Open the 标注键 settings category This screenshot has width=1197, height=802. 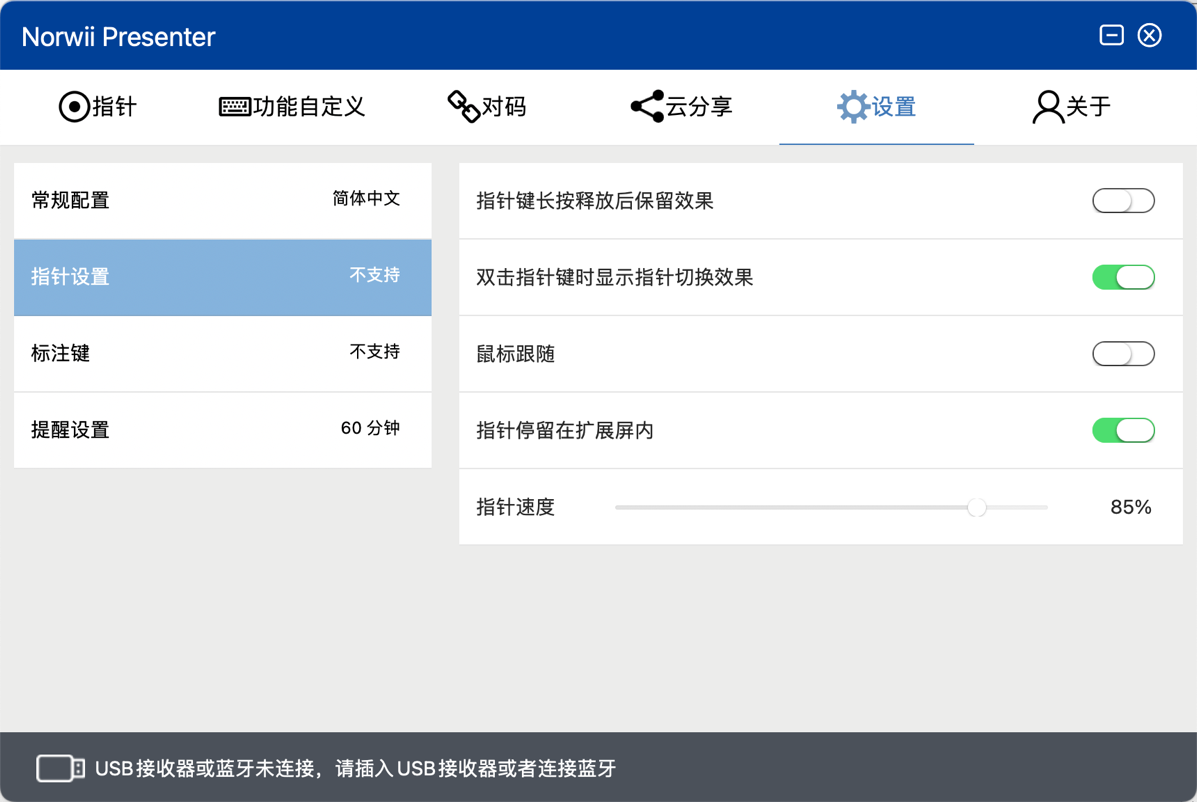pyautogui.click(x=223, y=353)
